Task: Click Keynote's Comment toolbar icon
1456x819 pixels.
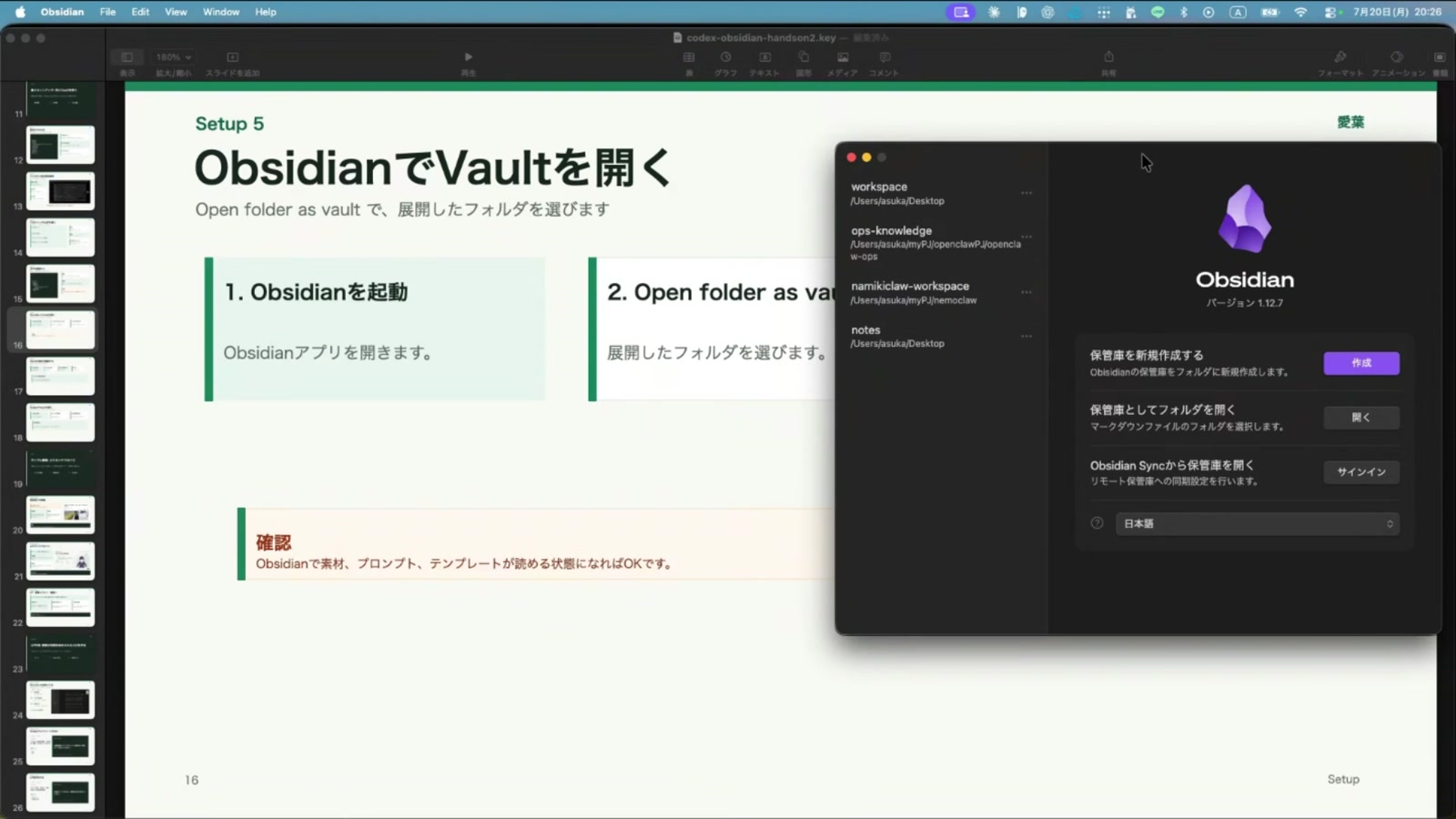Action: [885, 57]
